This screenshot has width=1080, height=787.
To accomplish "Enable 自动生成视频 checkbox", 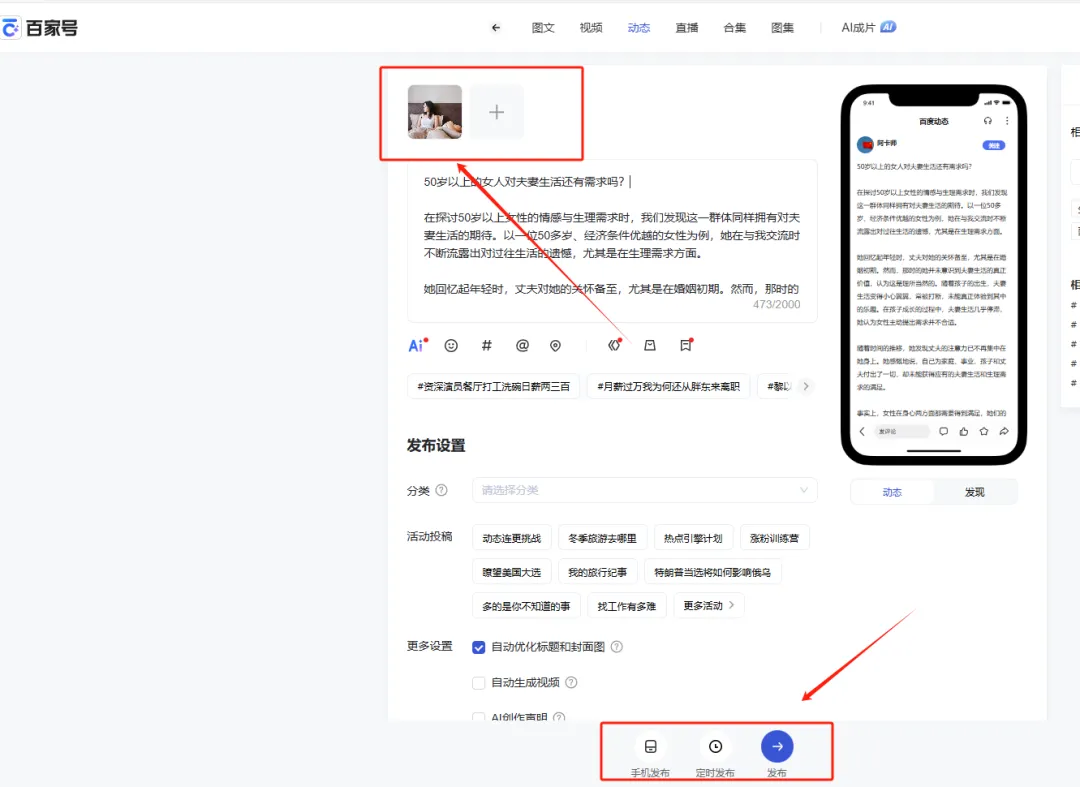I will tap(479, 682).
